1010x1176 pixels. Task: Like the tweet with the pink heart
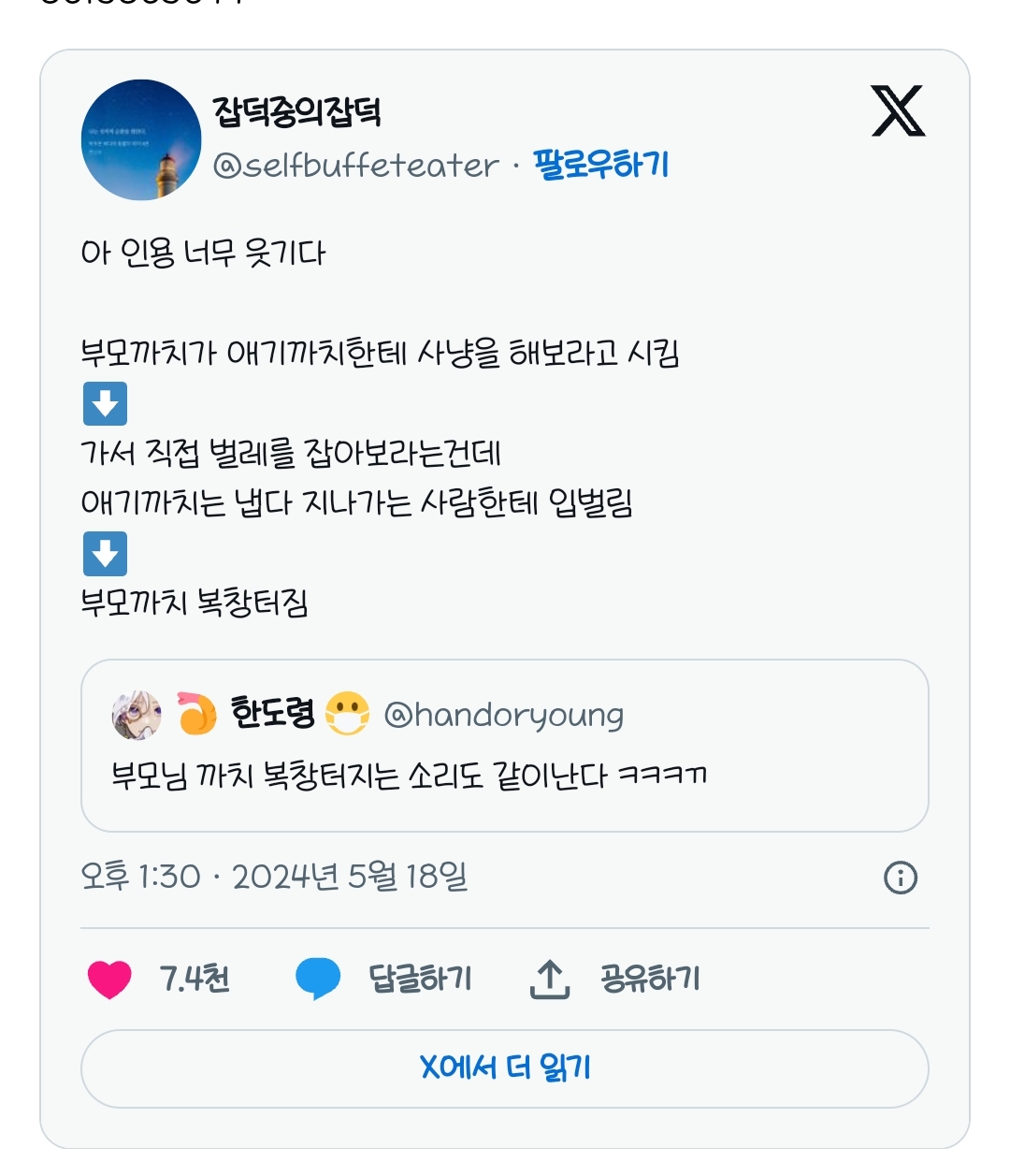[109, 979]
